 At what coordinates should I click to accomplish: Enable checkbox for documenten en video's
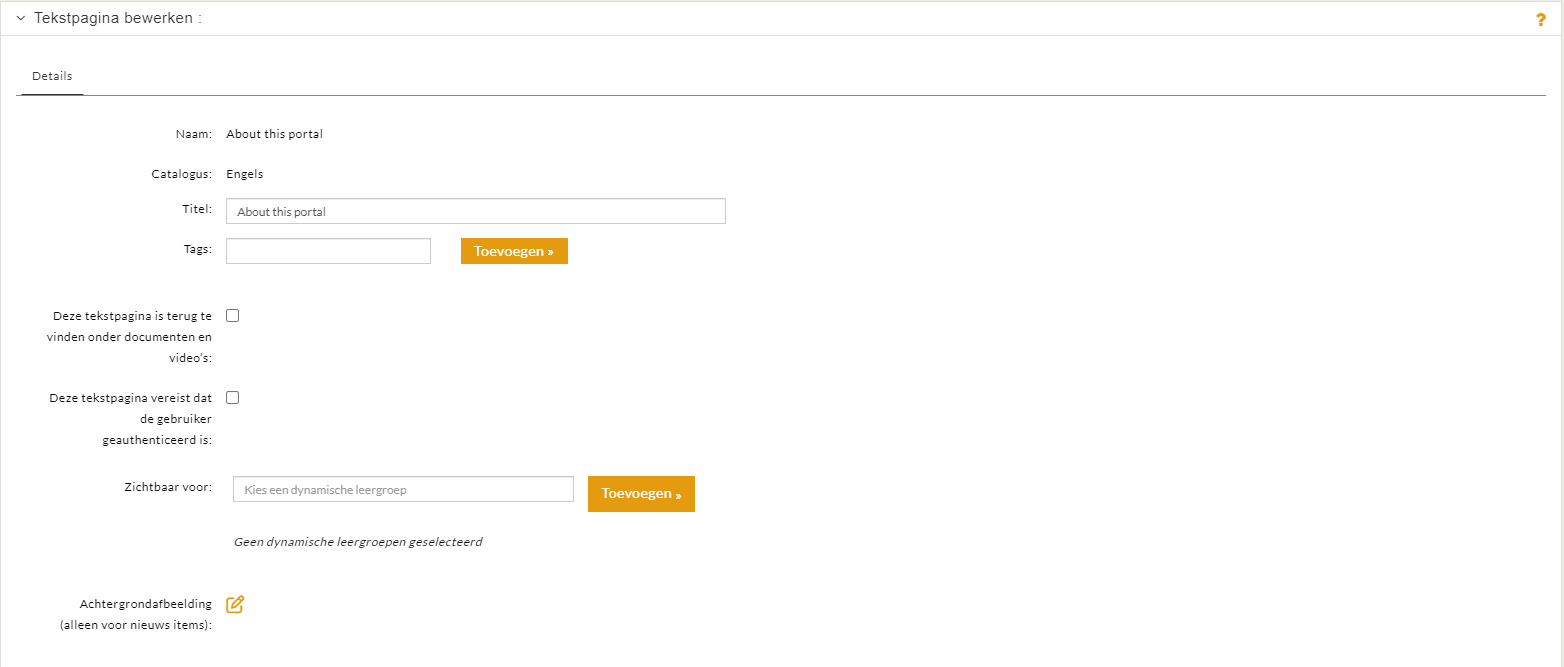coord(233,316)
